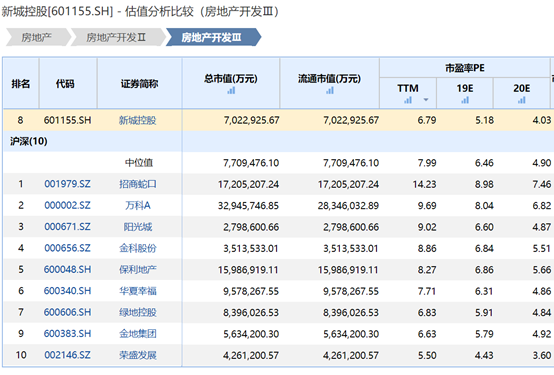Select the 601155.SH code cell
The height and width of the screenshot is (375, 554).
(67, 120)
